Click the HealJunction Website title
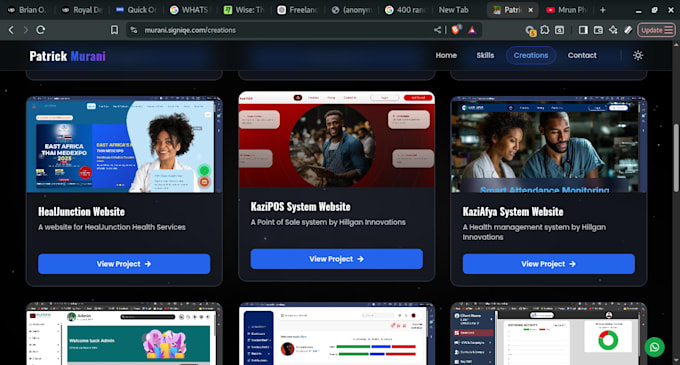The width and height of the screenshot is (680, 365). coord(82,212)
